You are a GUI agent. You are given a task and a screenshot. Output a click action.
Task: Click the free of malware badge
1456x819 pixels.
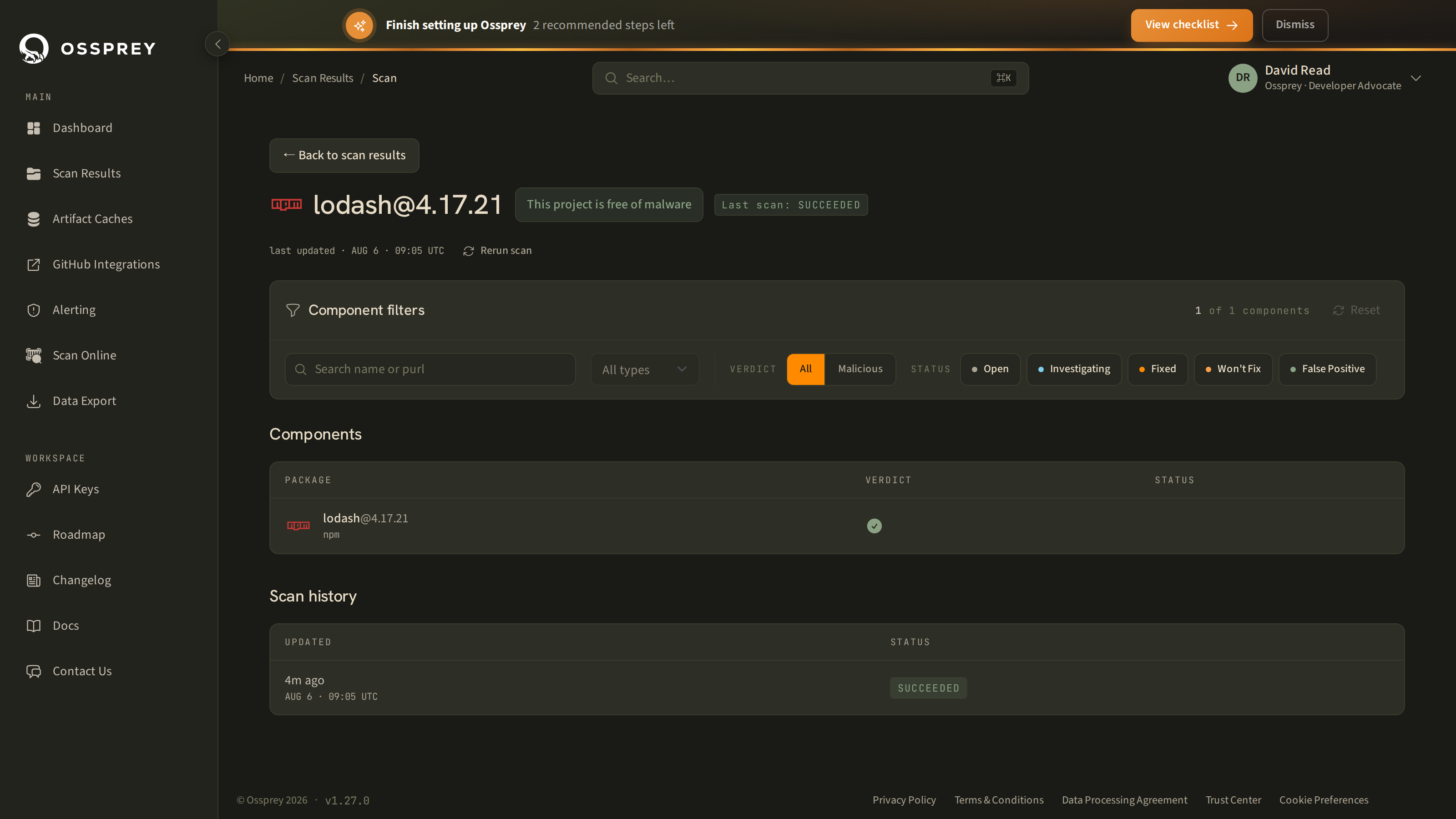(609, 205)
